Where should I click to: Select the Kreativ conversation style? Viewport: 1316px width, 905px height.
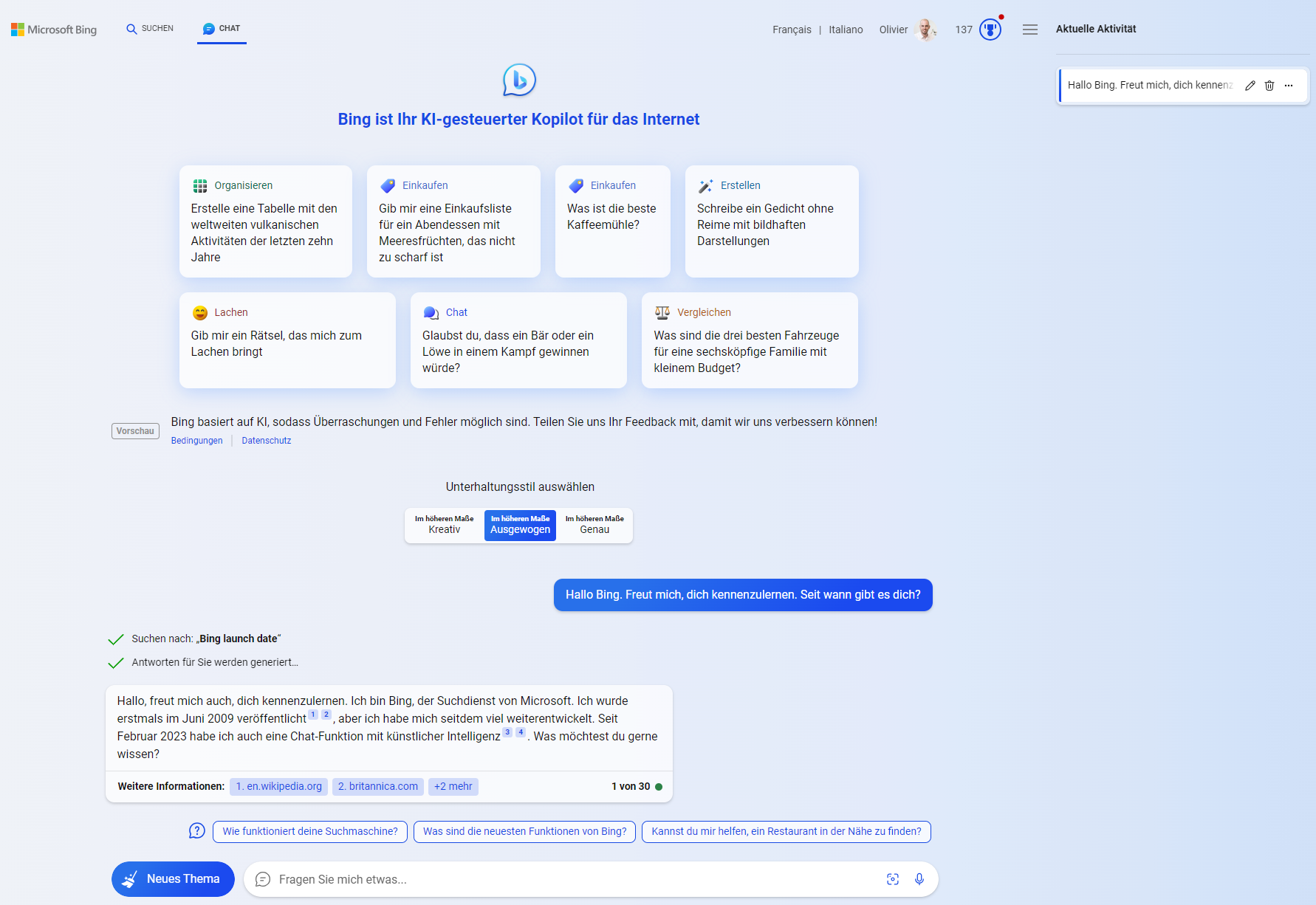click(445, 525)
